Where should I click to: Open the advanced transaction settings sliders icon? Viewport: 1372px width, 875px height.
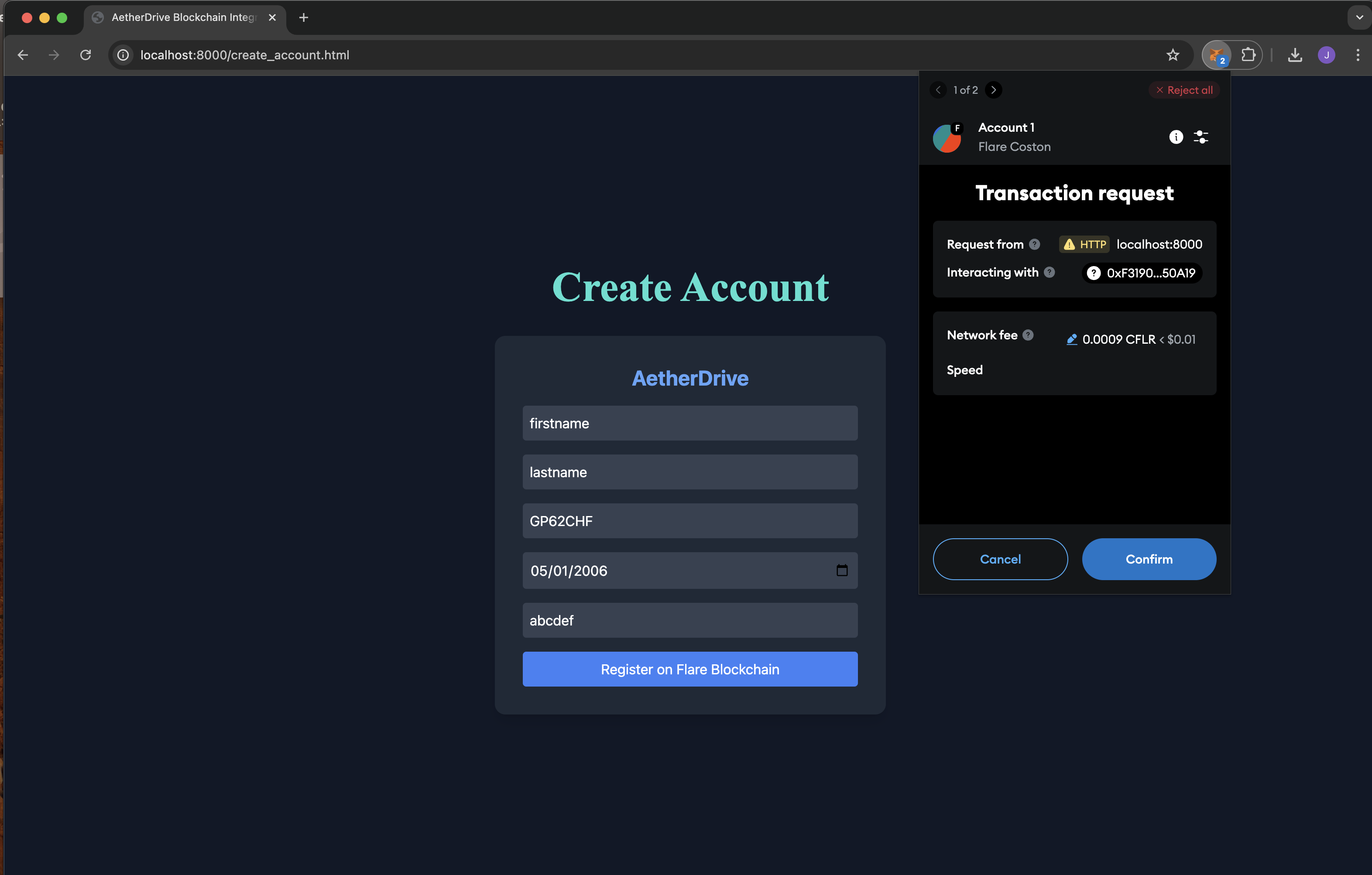[1201, 137]
